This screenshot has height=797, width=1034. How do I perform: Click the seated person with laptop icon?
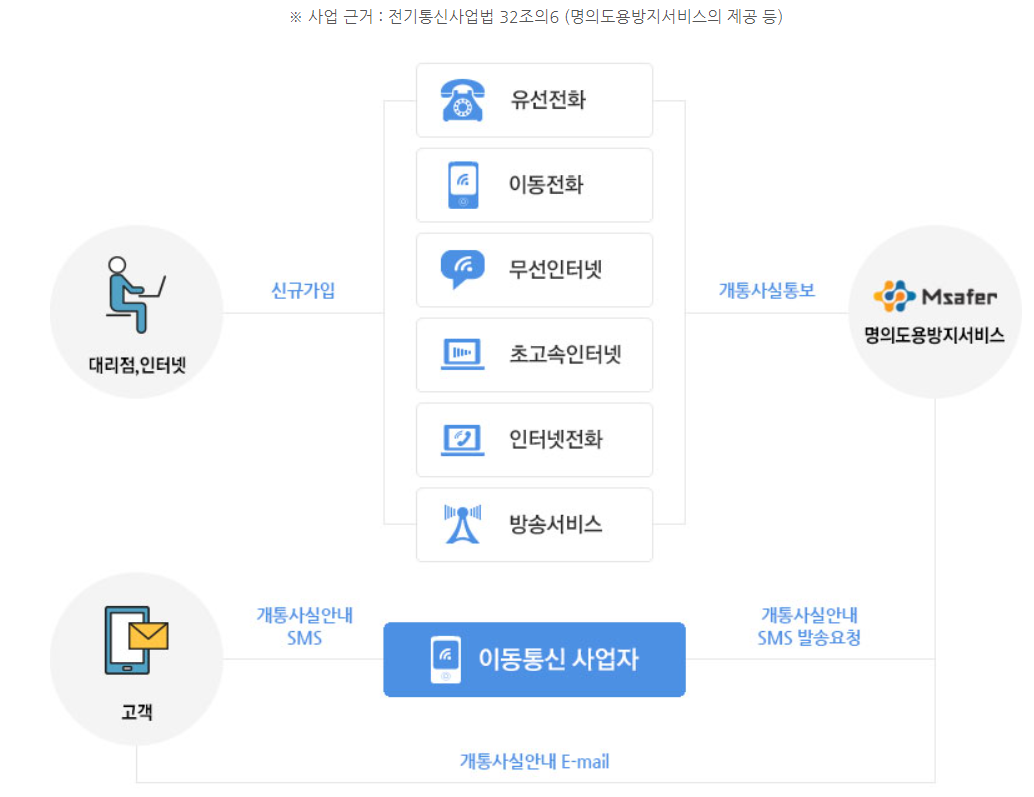(x=135, y=295)
